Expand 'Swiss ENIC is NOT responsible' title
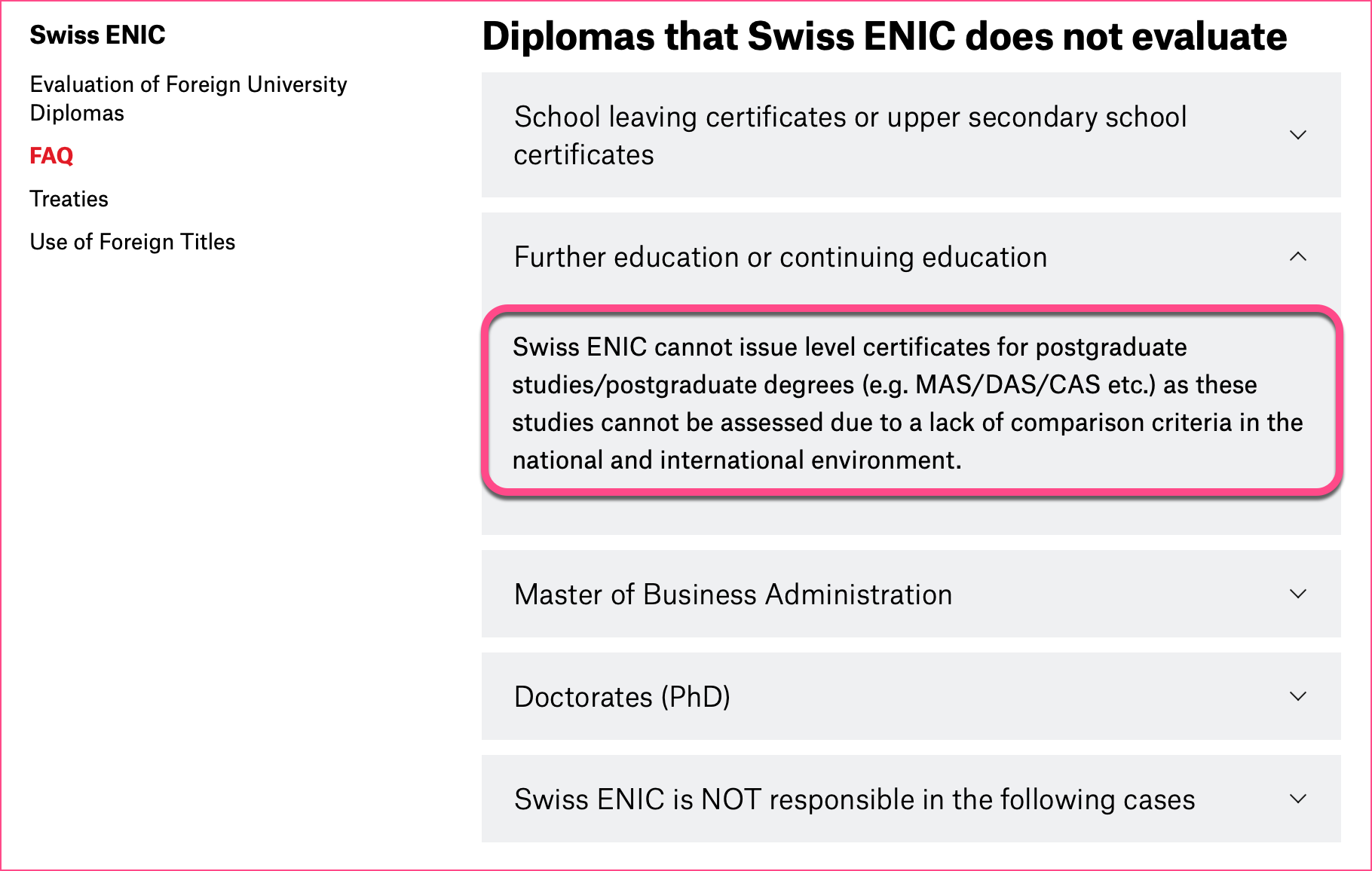The height and width of the screenshot is (871, 1372). coord(854,799)
